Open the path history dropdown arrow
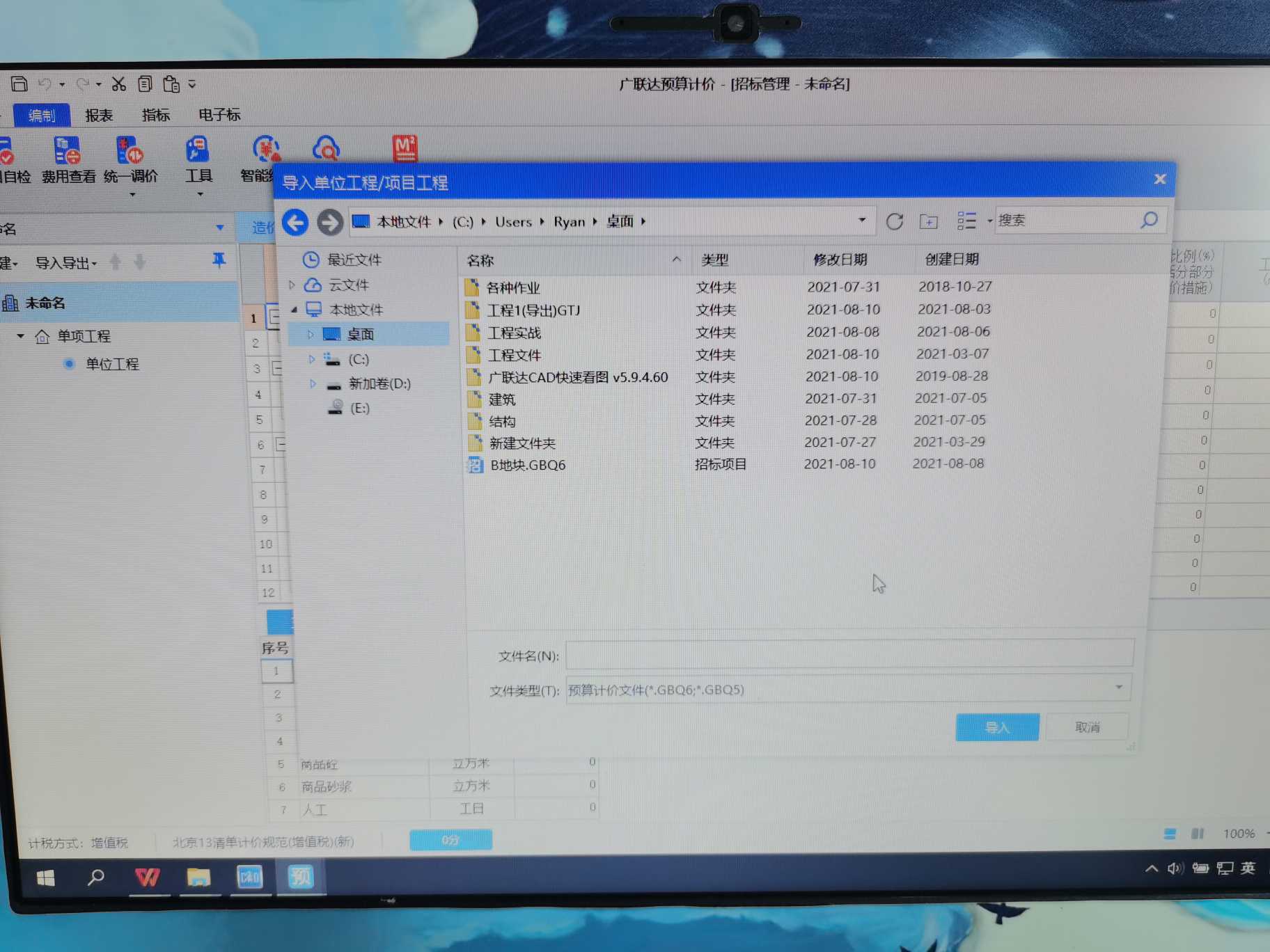This screenshot has width=1270, height=952. [x=862, y=220]
